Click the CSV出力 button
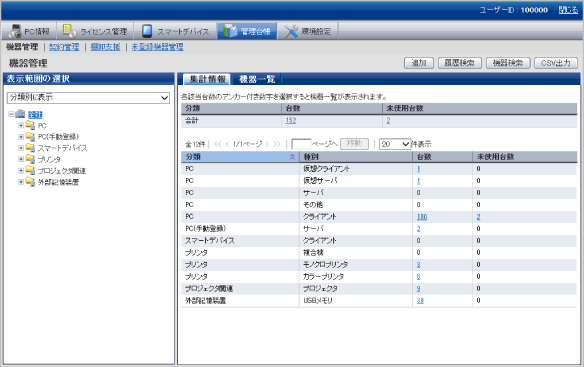This screenshot has height=367, width=584. [x=556, y=63]
